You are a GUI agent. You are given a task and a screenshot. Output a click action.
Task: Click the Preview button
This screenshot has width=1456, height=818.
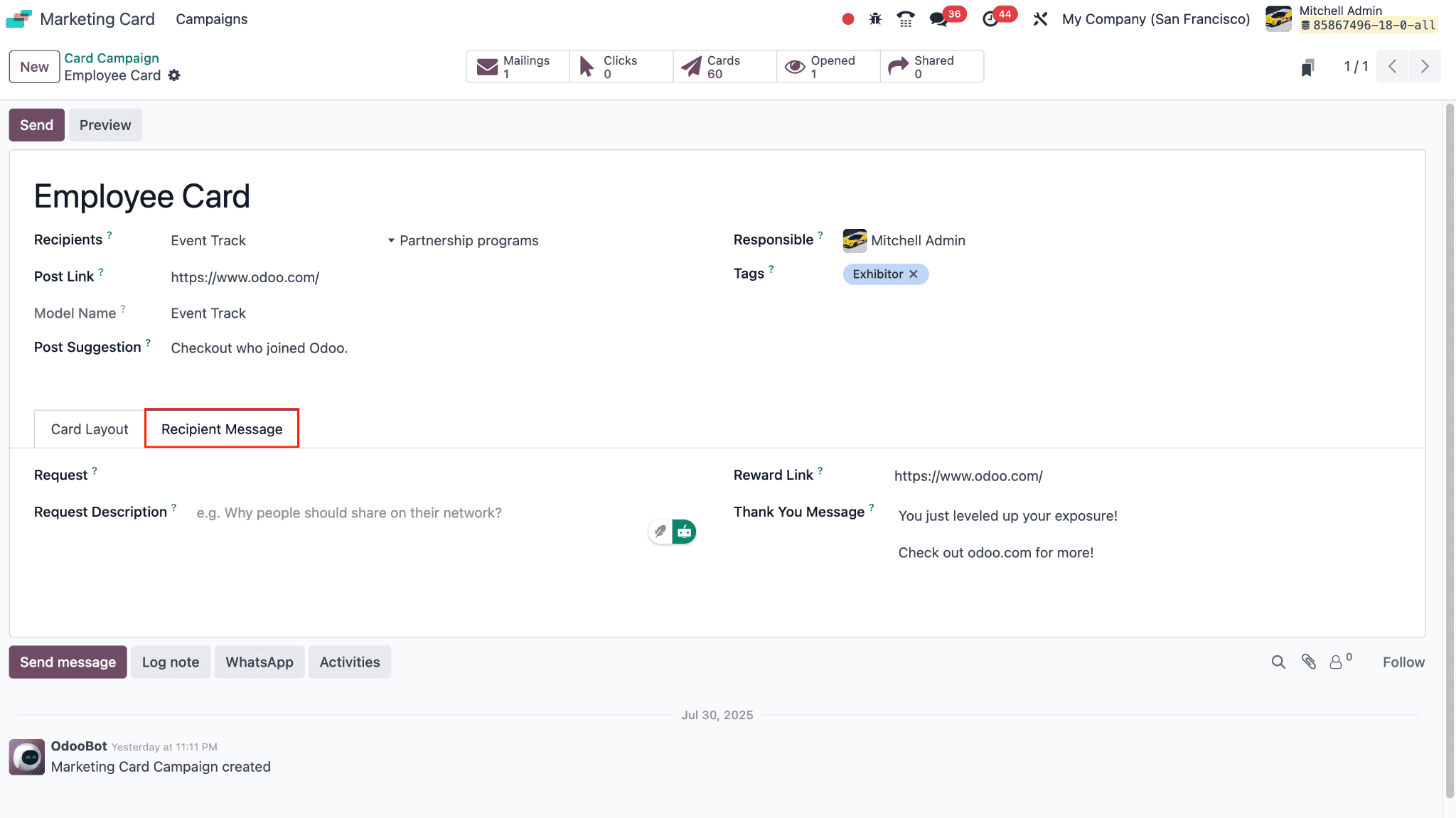[x=105, y=125]
